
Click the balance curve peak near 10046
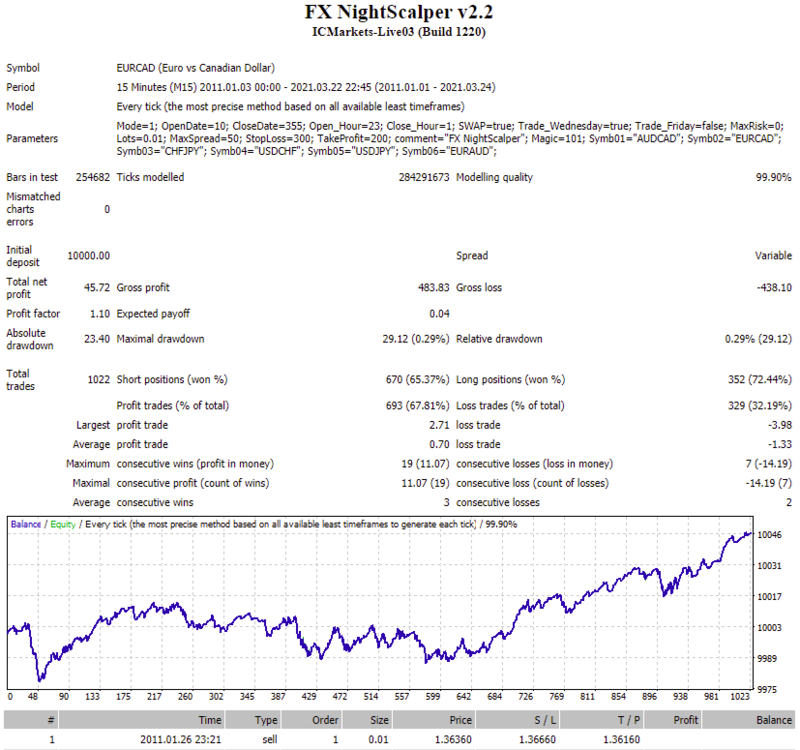pyautogui.click(x=748, y=534)
